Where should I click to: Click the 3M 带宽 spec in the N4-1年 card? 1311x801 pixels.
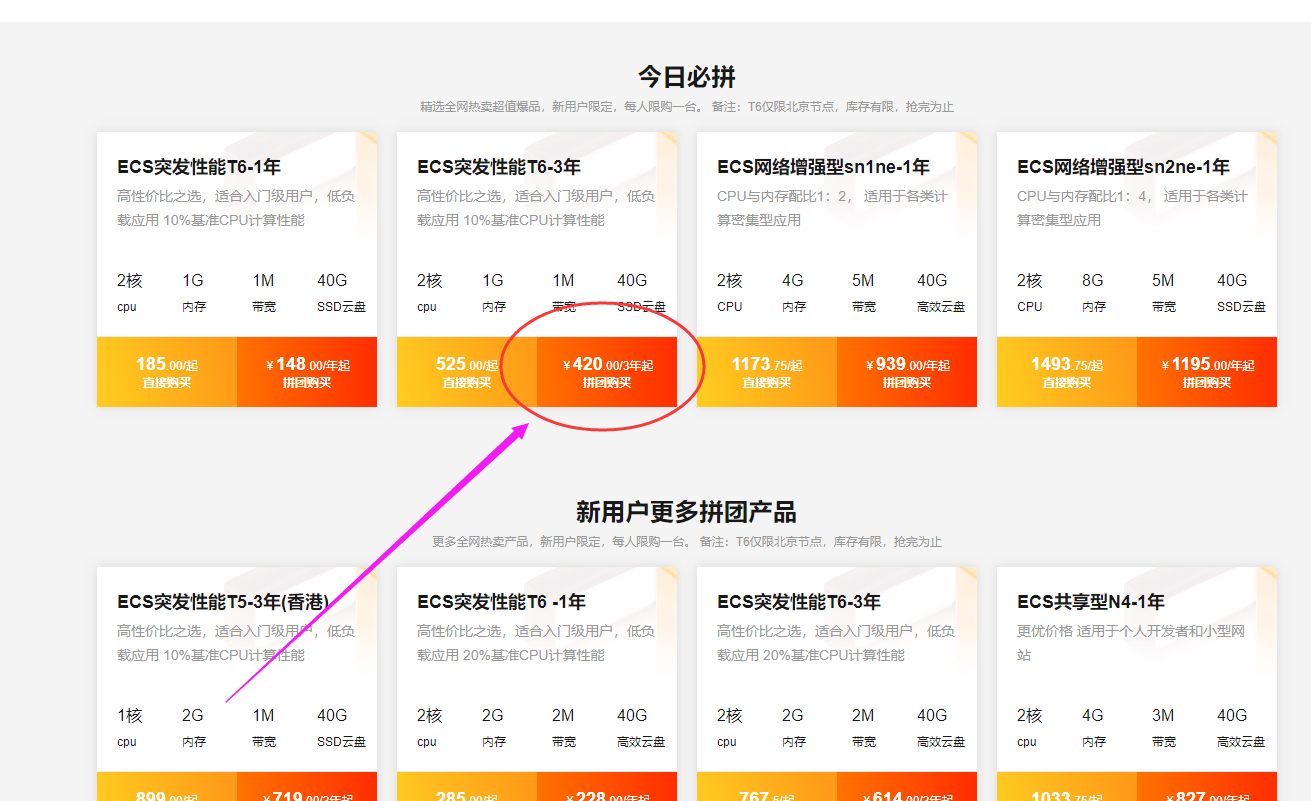[x=1164, y=727]
